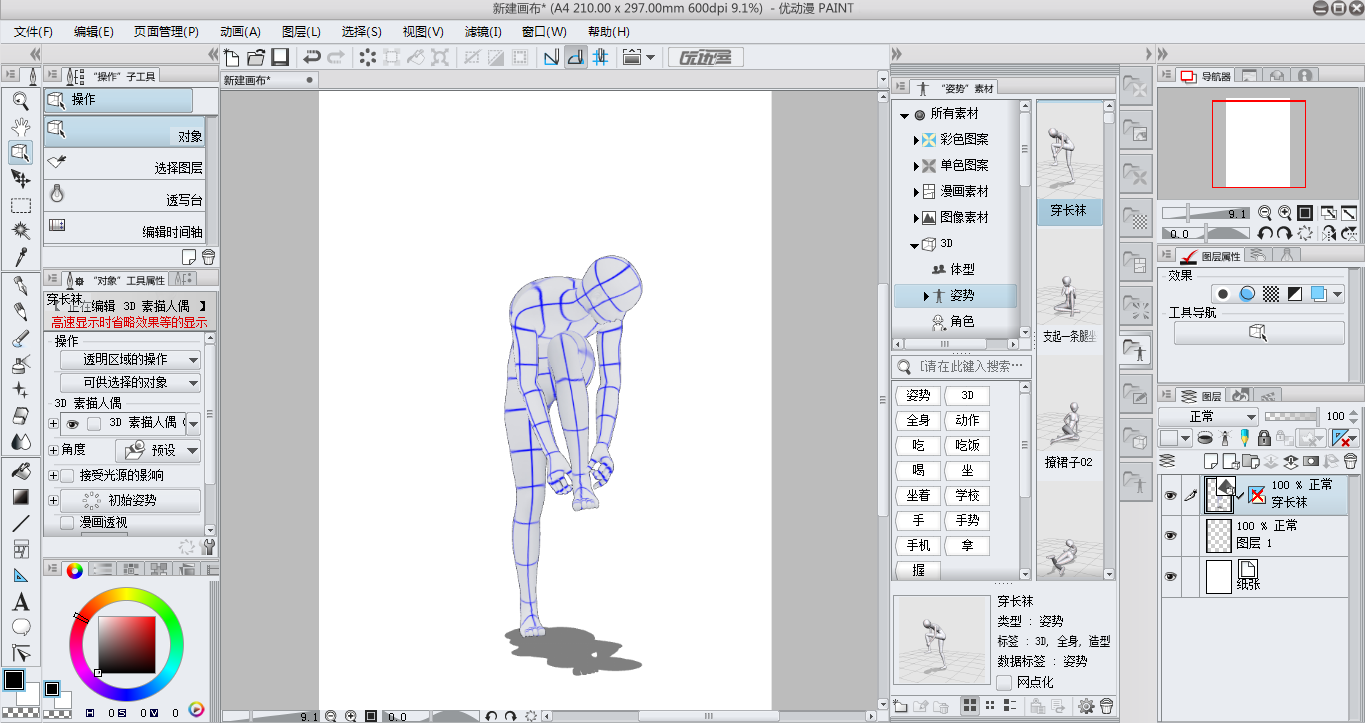This screenshot has height=723, width=1365.
Task: Click the 全身 tag button
Action: tap(918, 420)
